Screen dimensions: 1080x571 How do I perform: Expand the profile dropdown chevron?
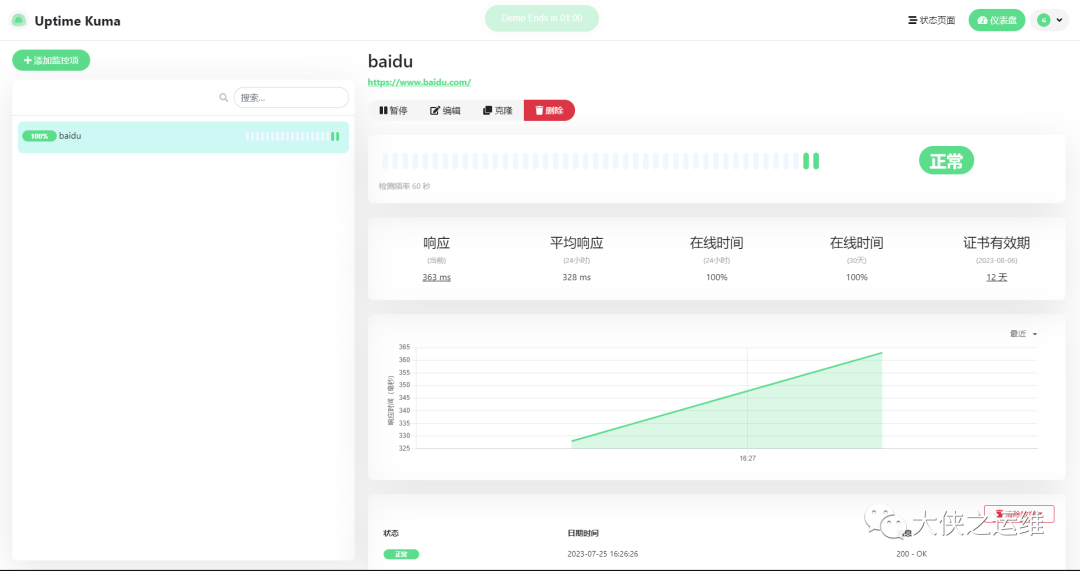pos(1059,20)
